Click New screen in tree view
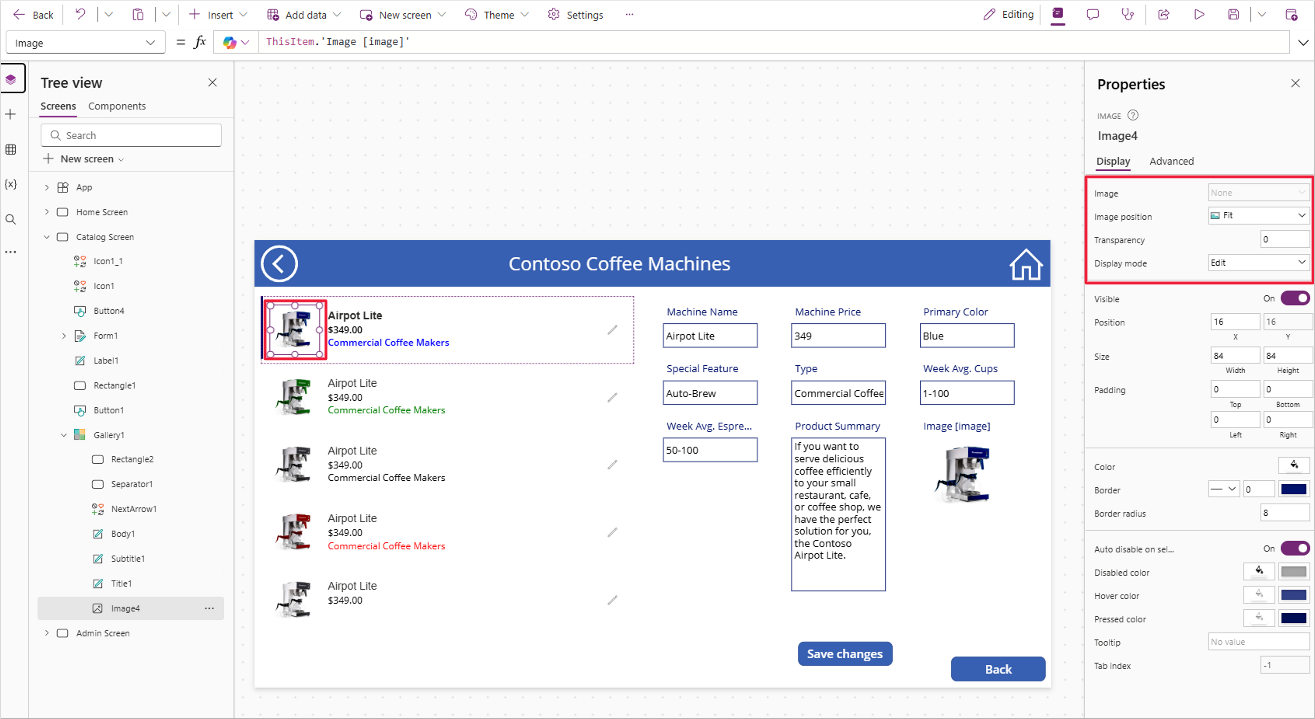This screenshot has height=719, width=1315. tap(84, 159)
